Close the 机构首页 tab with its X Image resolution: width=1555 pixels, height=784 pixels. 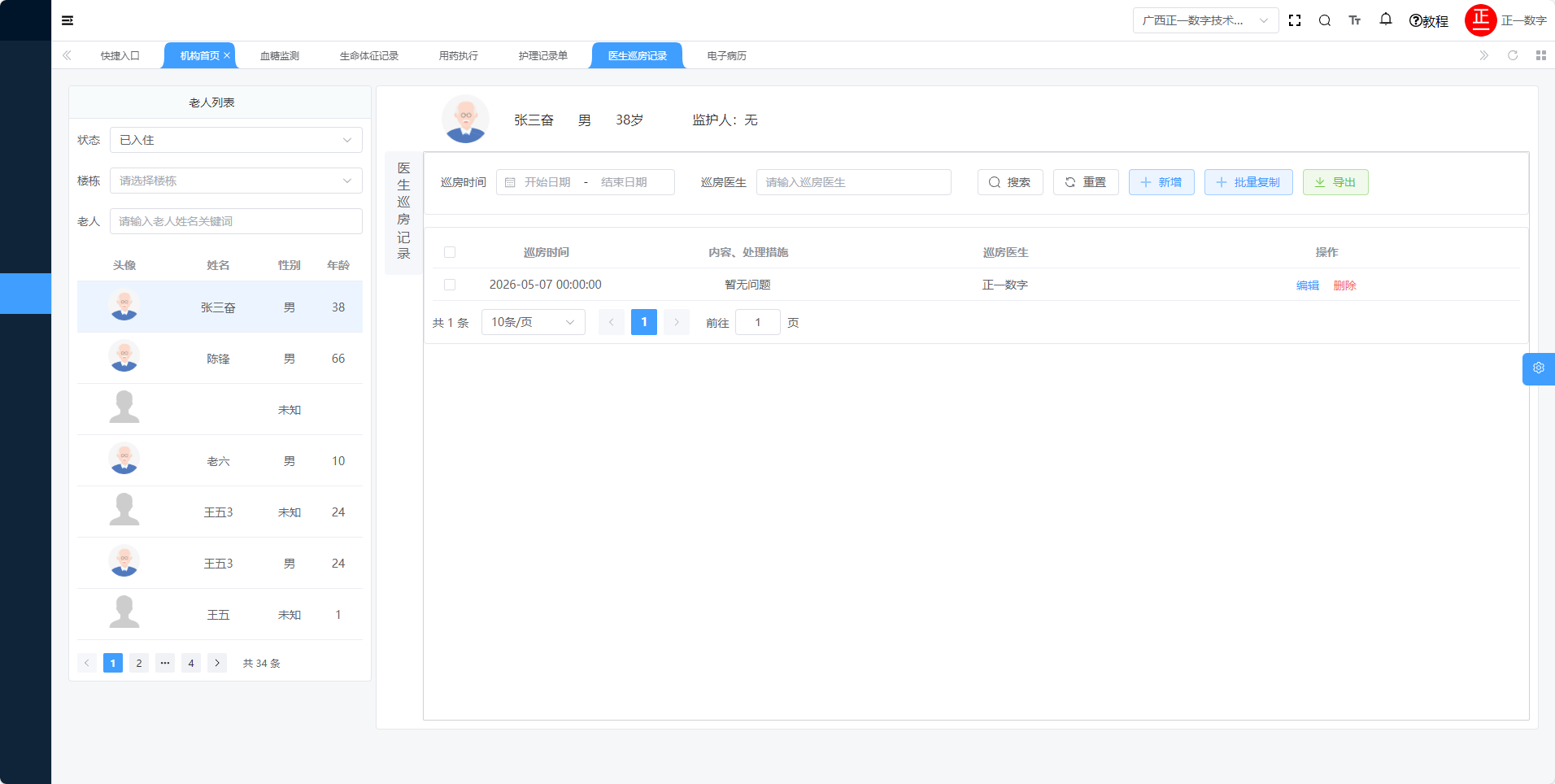point(227,55)
